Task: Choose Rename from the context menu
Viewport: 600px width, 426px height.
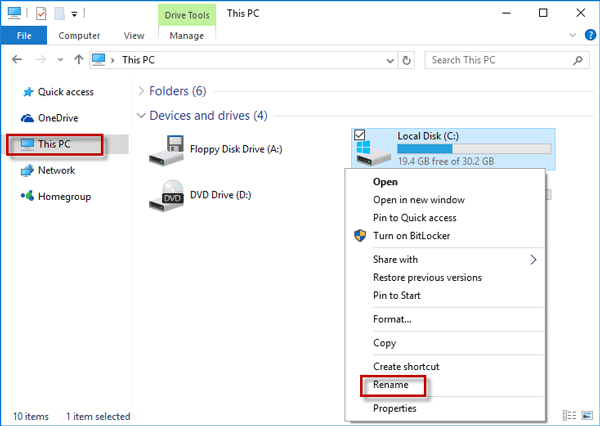Action: click(391, 385)
